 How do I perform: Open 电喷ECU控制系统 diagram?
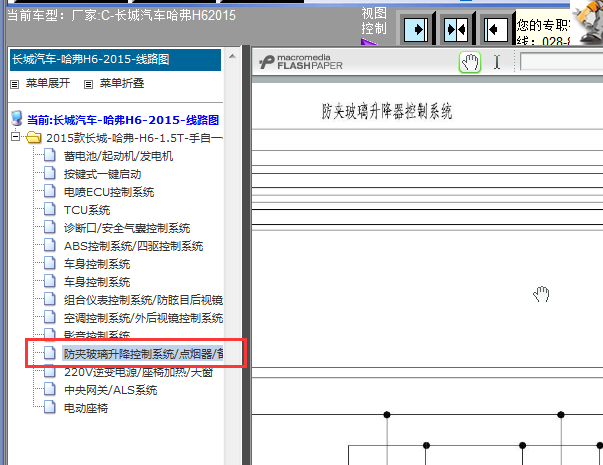tap(109, 192)
